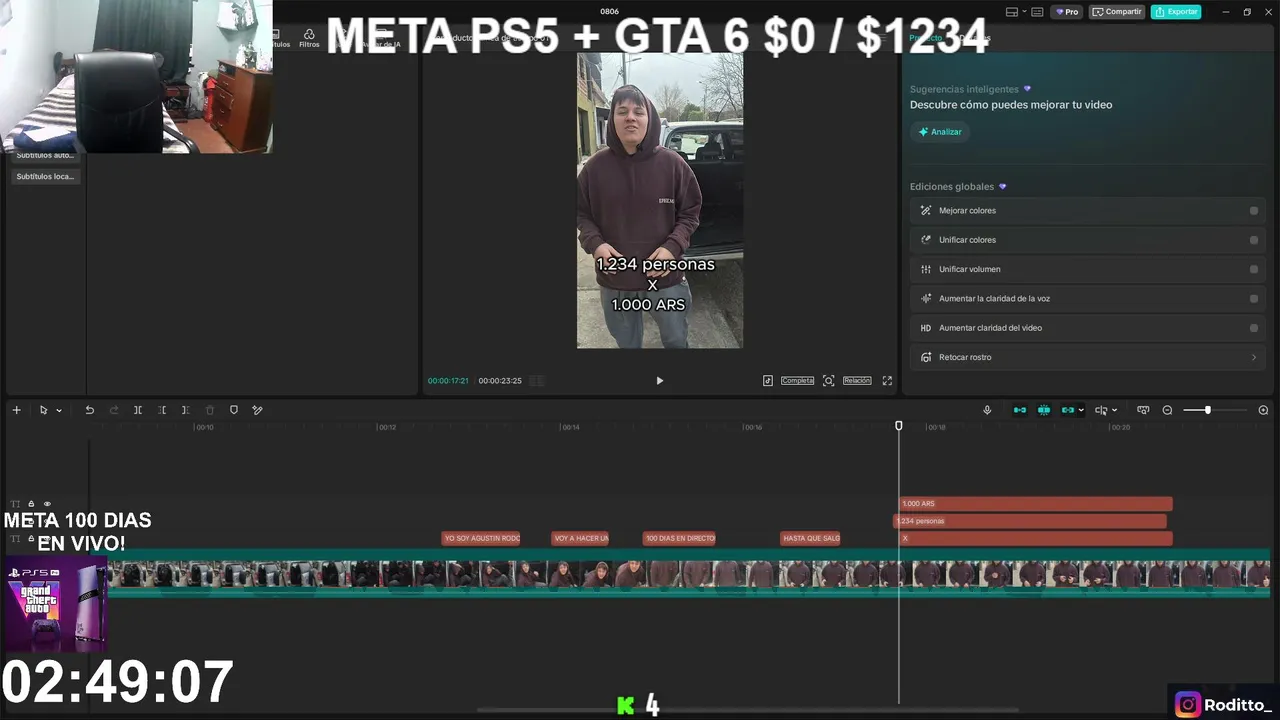1280x720 pixels.
Task: Record a voiceover with the microphone icon
Action: pos(987,410)
